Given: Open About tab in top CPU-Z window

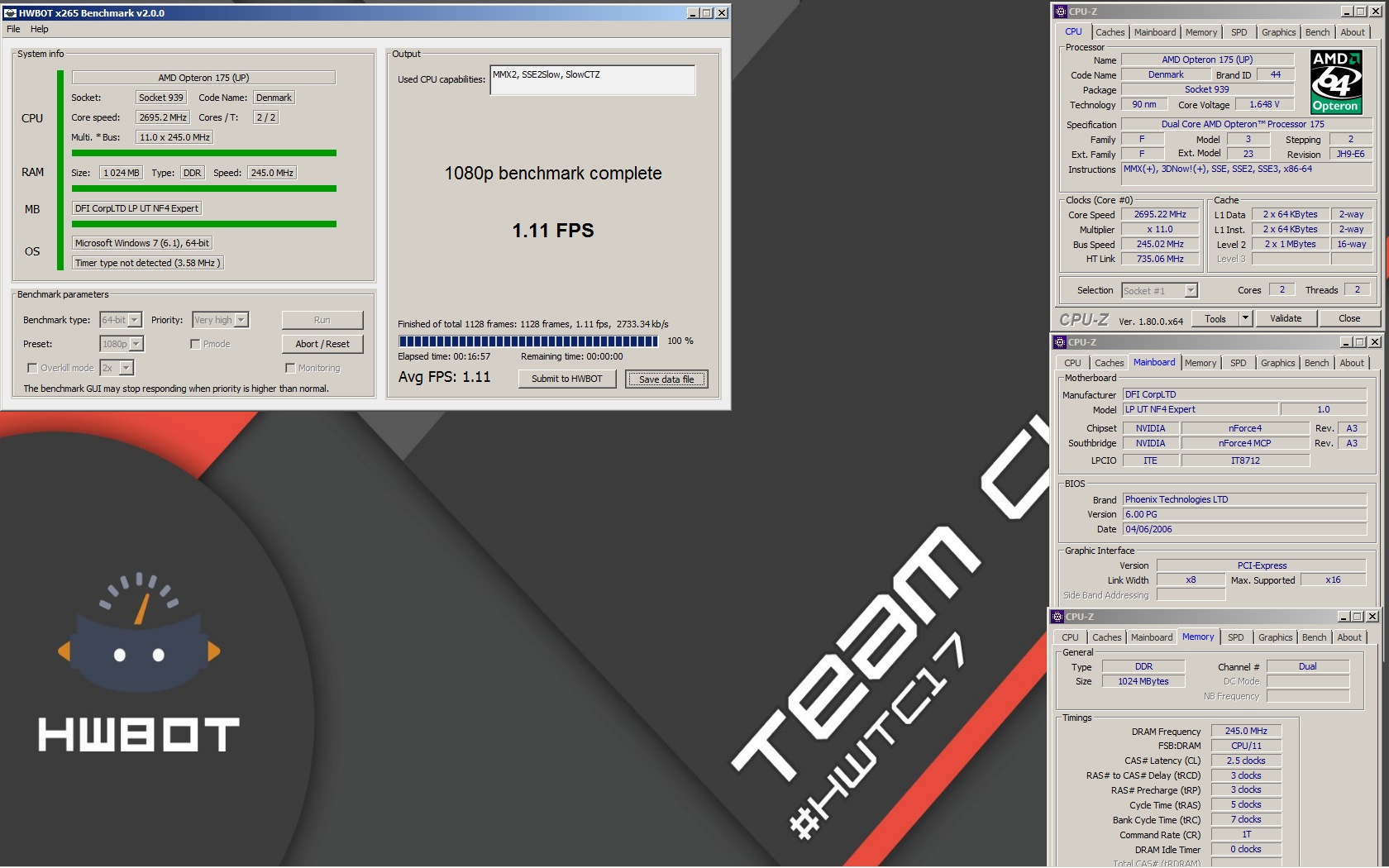Looking at the screenshot, I should [x=1353, y=32].
